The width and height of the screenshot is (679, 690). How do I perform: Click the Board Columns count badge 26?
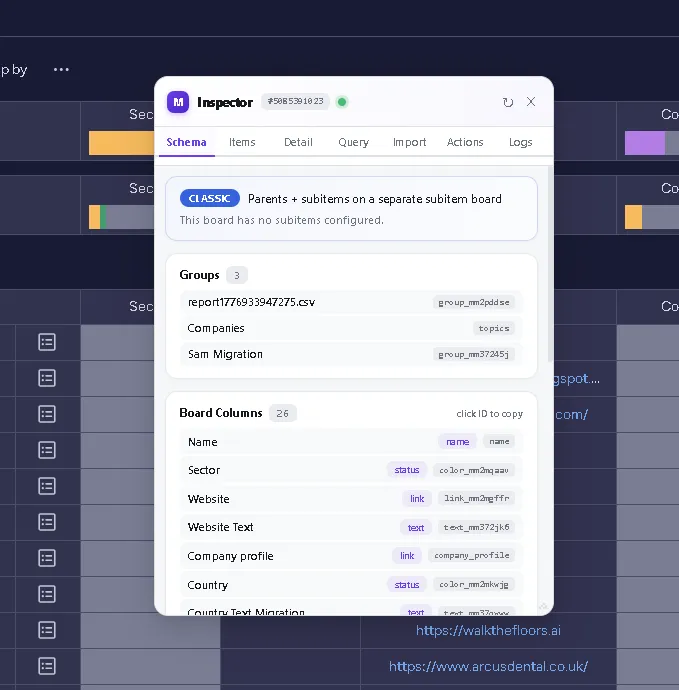point(283,413)
